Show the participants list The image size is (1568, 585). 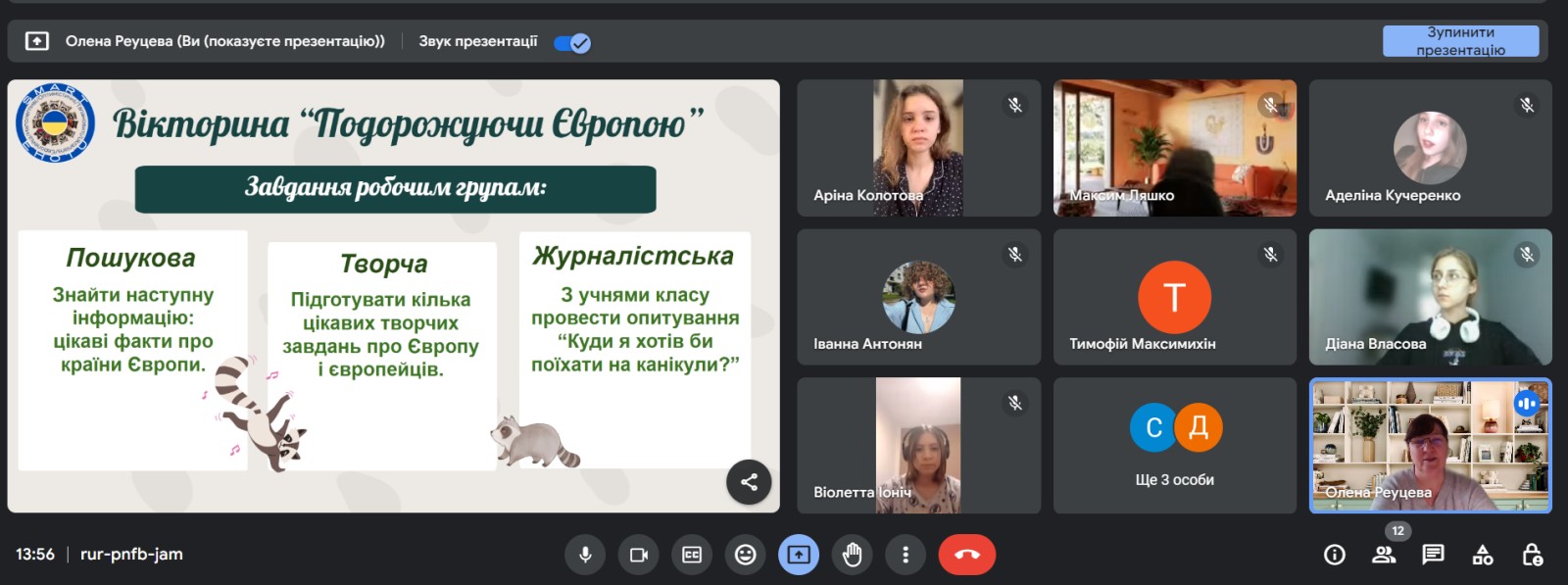(x=1384, y=555)
